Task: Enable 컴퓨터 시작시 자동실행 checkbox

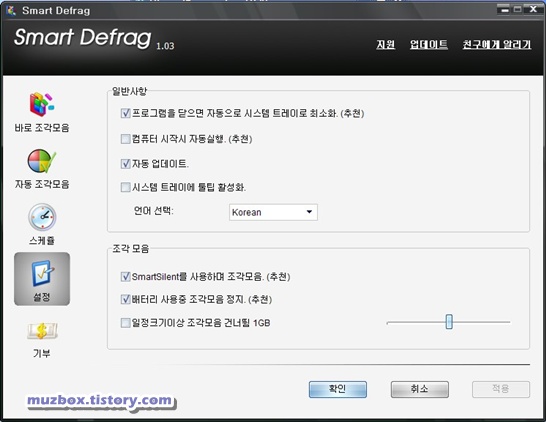Action: coord(125,139)
